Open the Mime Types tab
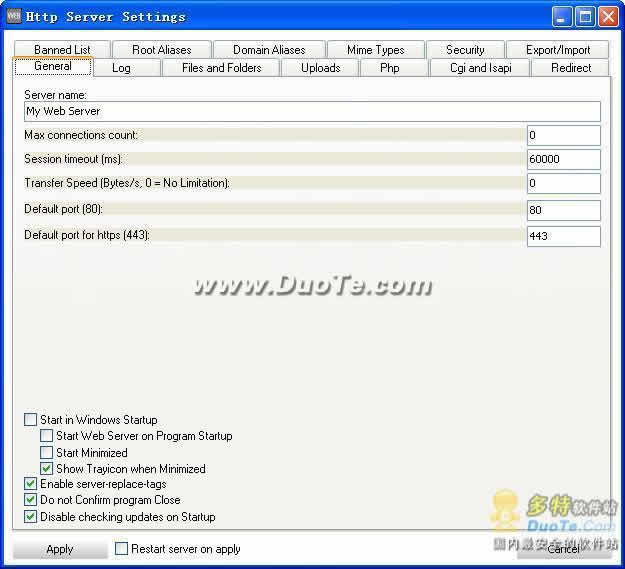Image resolution: width=625 pixels, height=569 pixels. [x=375, y=49]
